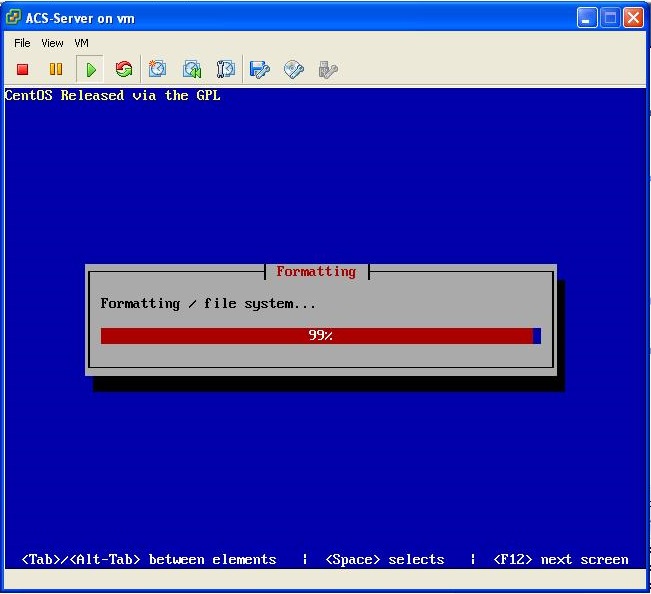Reset the virtual machine with the restart icon
The image size is (651, 594).
coord(124,69)
